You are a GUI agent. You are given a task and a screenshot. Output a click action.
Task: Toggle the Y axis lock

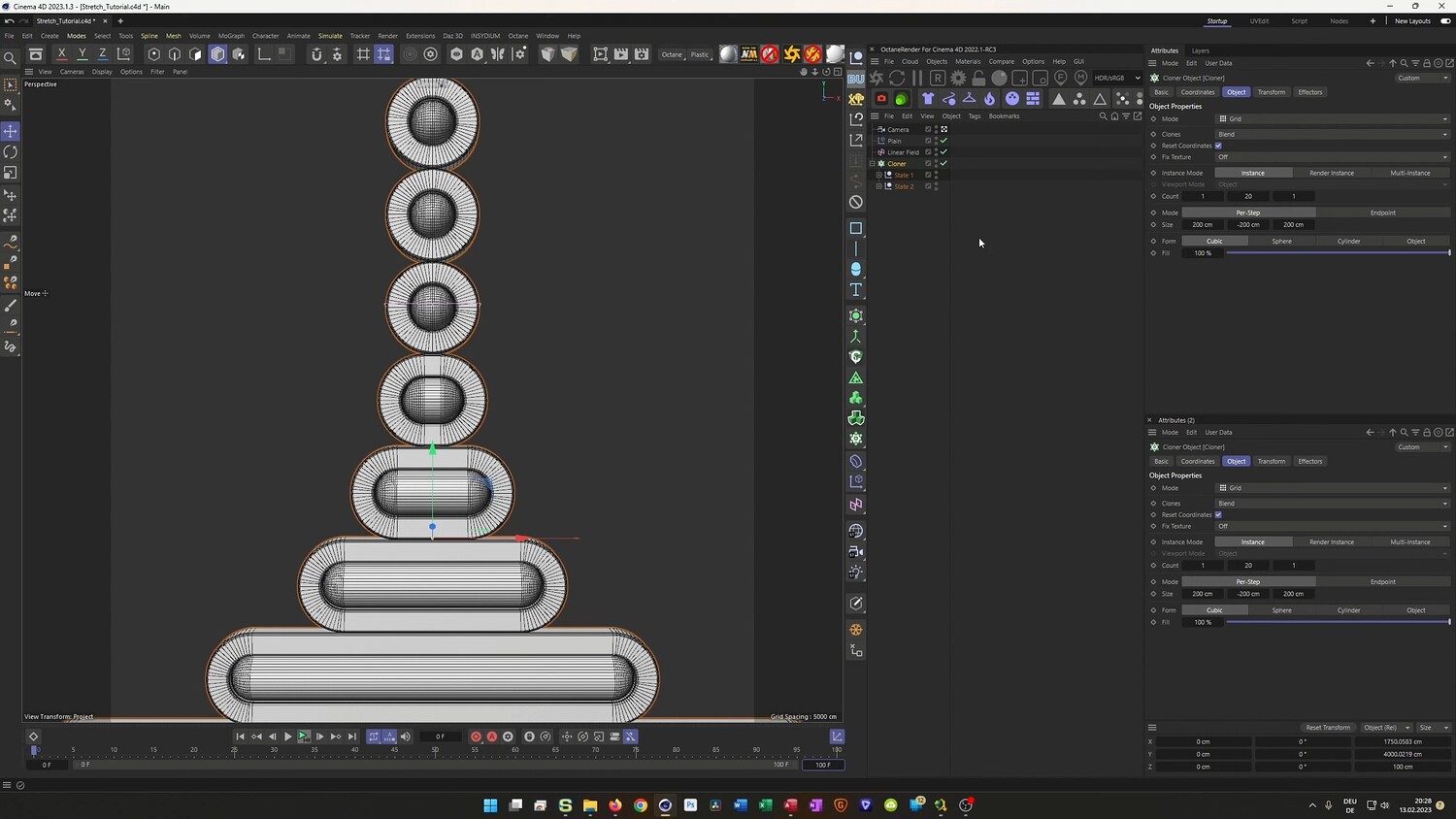pos(83,54)
